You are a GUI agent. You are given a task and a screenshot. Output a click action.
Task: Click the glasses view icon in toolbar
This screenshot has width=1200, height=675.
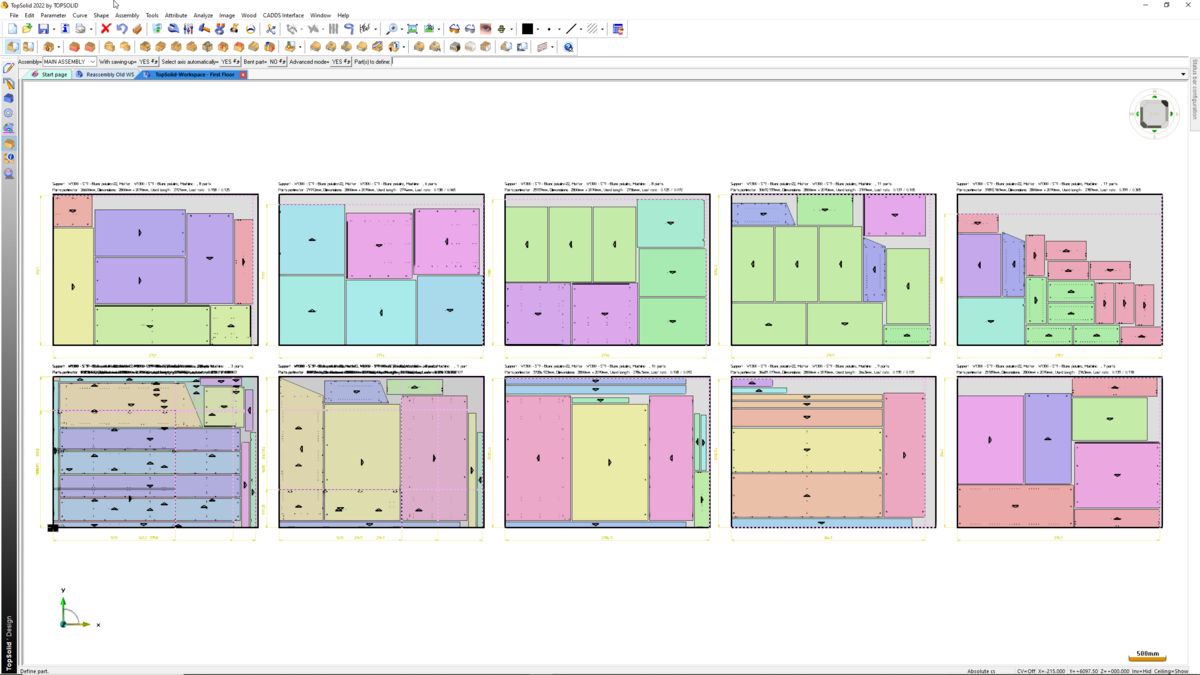pyautogui.click(x=453, y=29)
